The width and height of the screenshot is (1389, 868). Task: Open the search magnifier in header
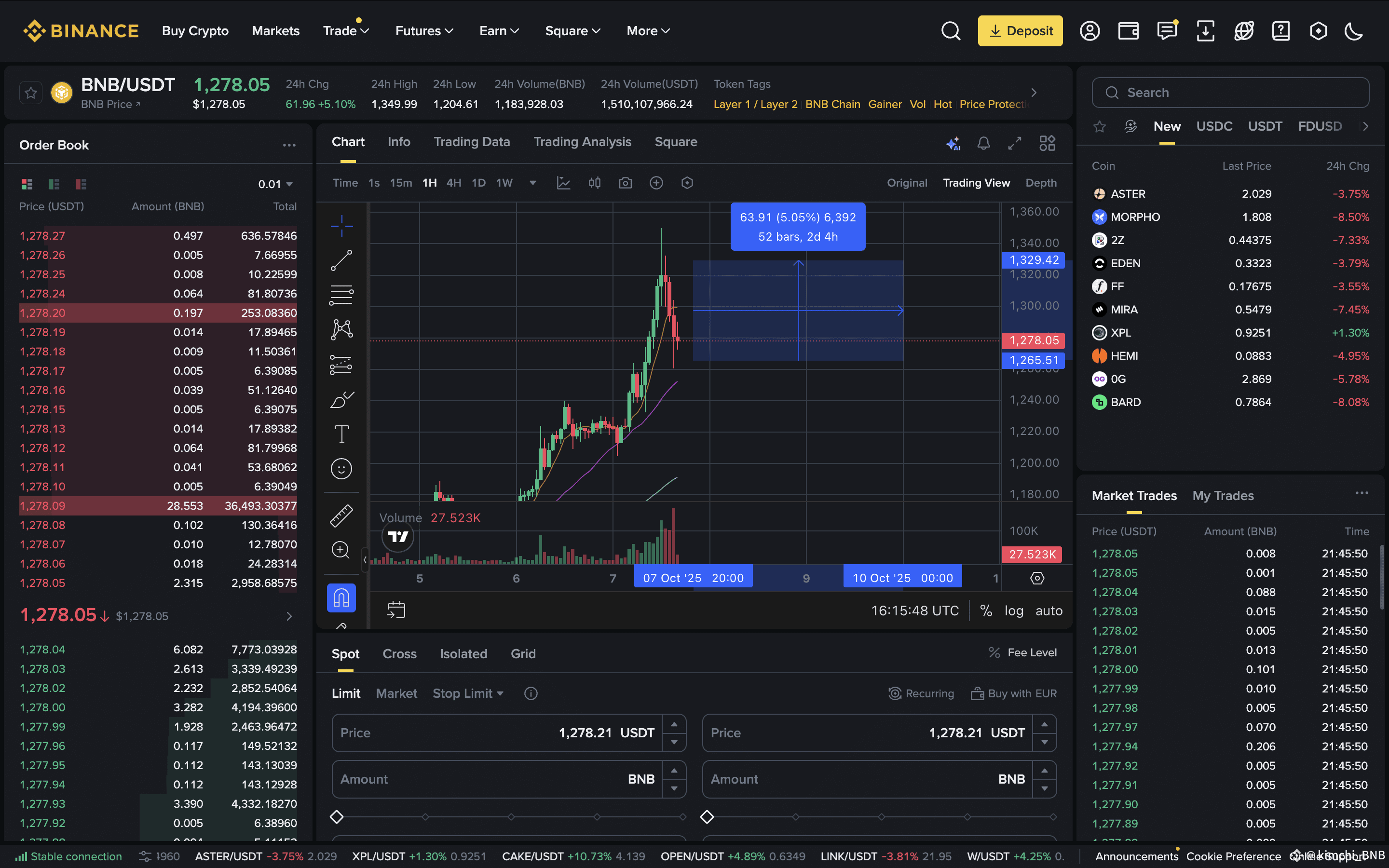click(x=951, y=31)
